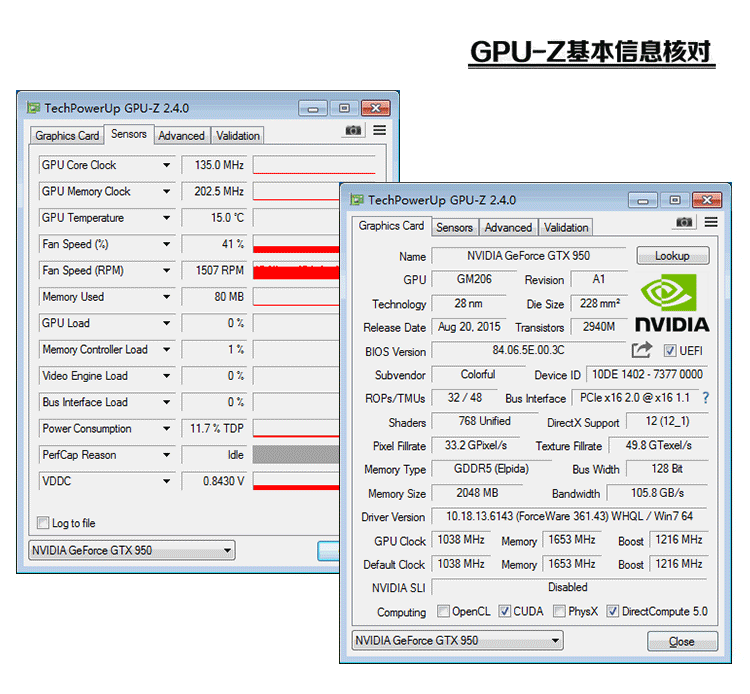Click camera icon in Sensors window
The image size is (750, 694).
tap(353, 130)
